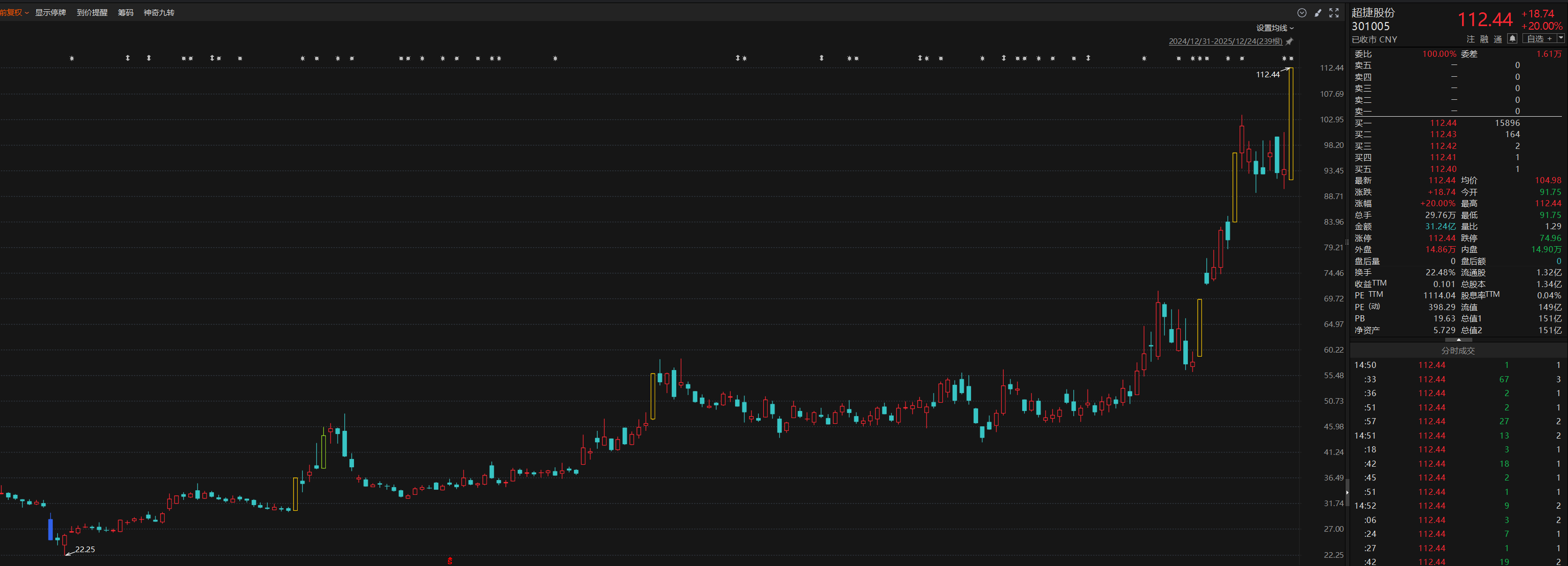
Task: Open the circled down-arrow chart menu icon
Action: 1301,13
